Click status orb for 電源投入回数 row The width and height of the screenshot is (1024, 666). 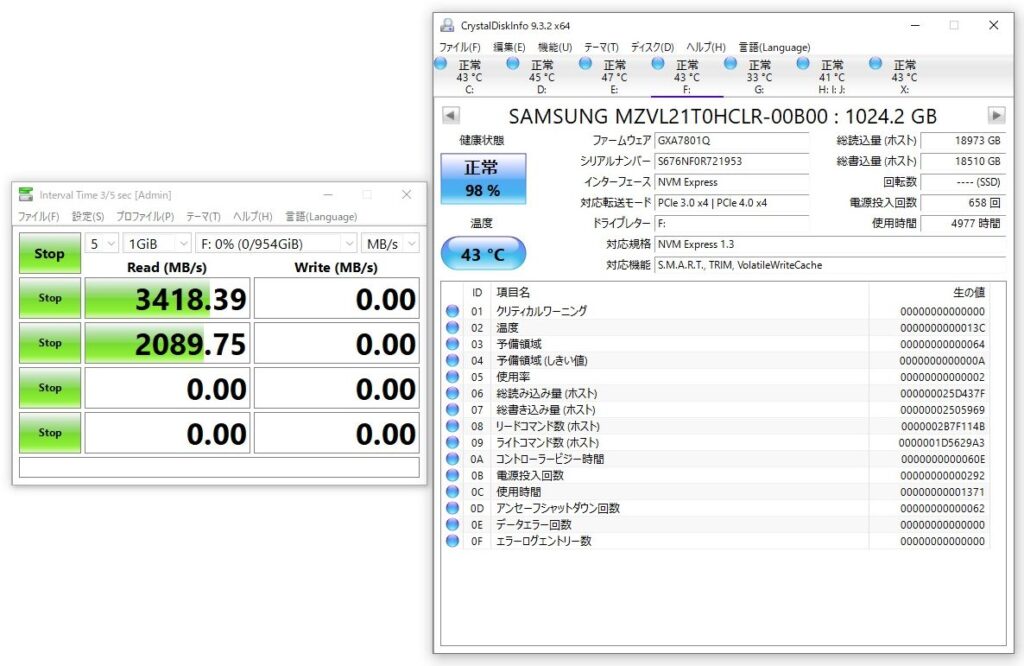[452, 475]
